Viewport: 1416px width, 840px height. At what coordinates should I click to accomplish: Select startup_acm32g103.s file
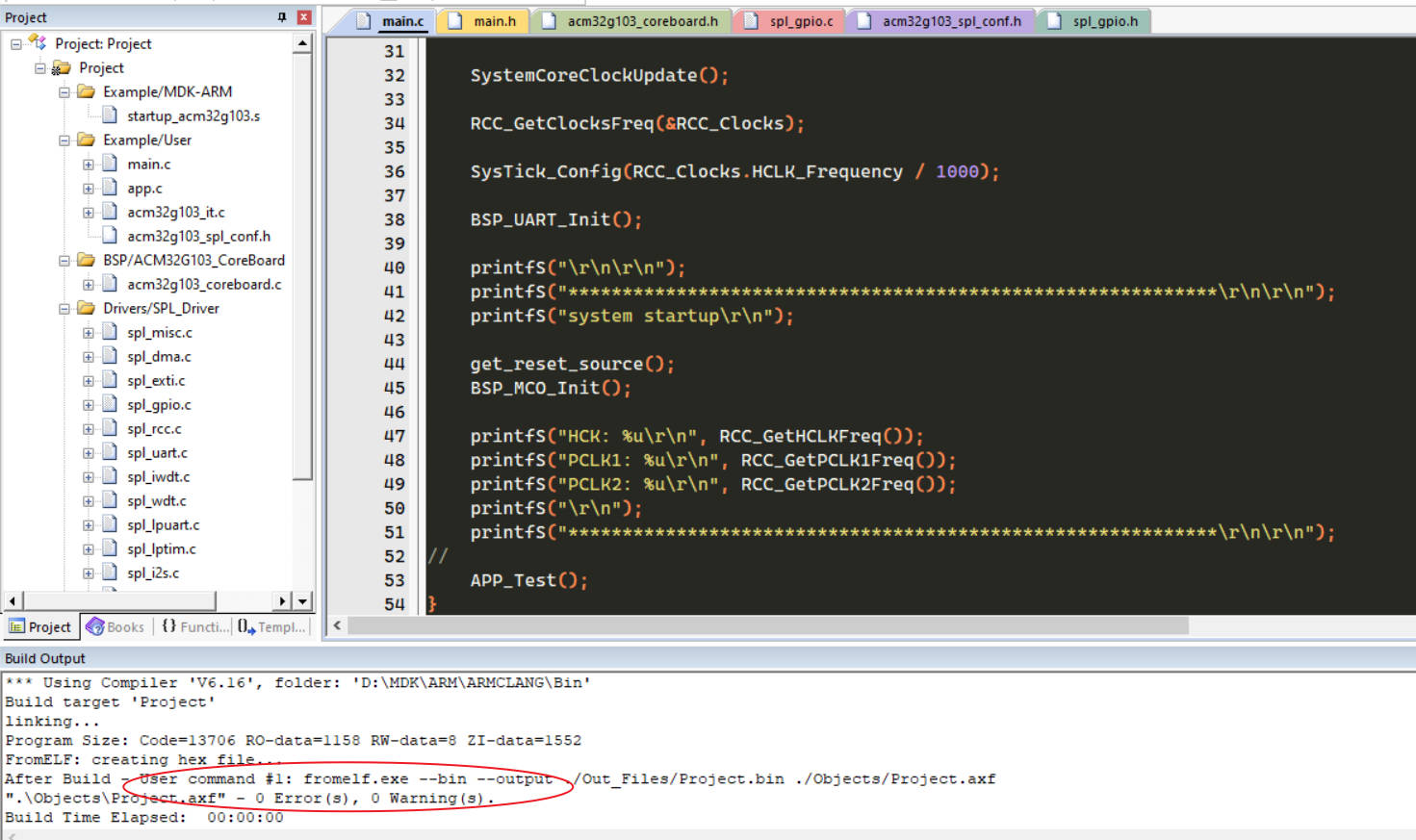[x=193, y=115]
